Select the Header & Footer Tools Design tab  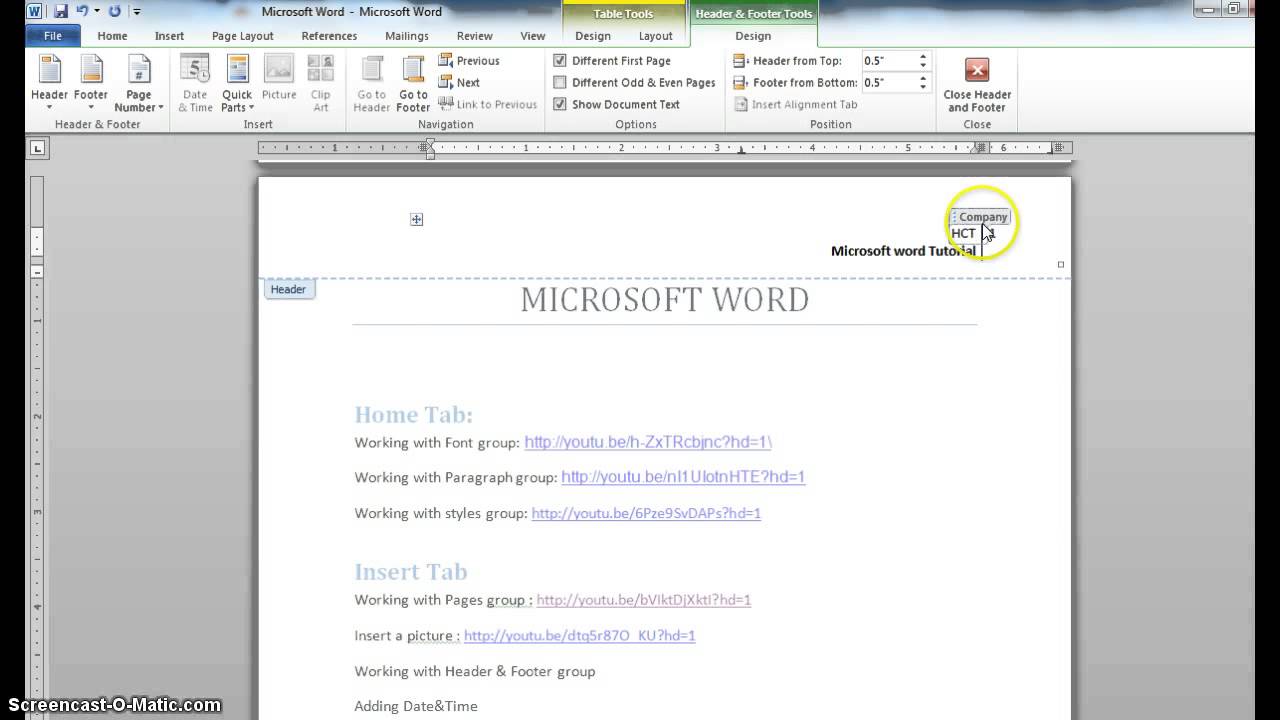pos(753,36)
